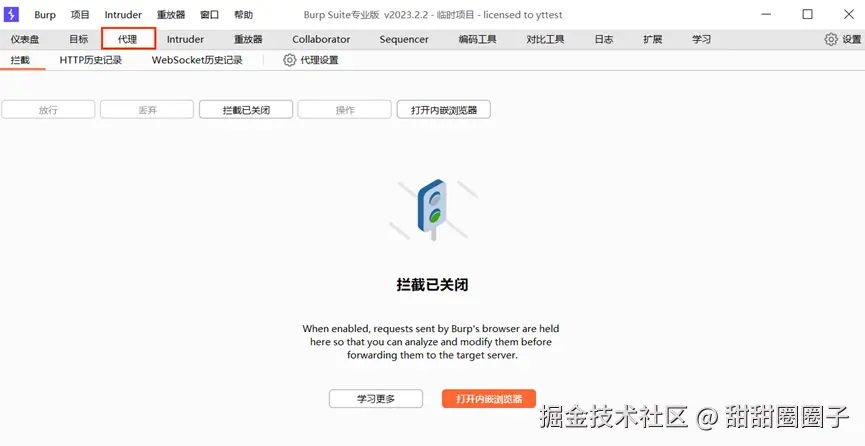Click the orange 打开内嵌浏览器 button
This screenshot has height=446, width=865.
coord(489,399)
